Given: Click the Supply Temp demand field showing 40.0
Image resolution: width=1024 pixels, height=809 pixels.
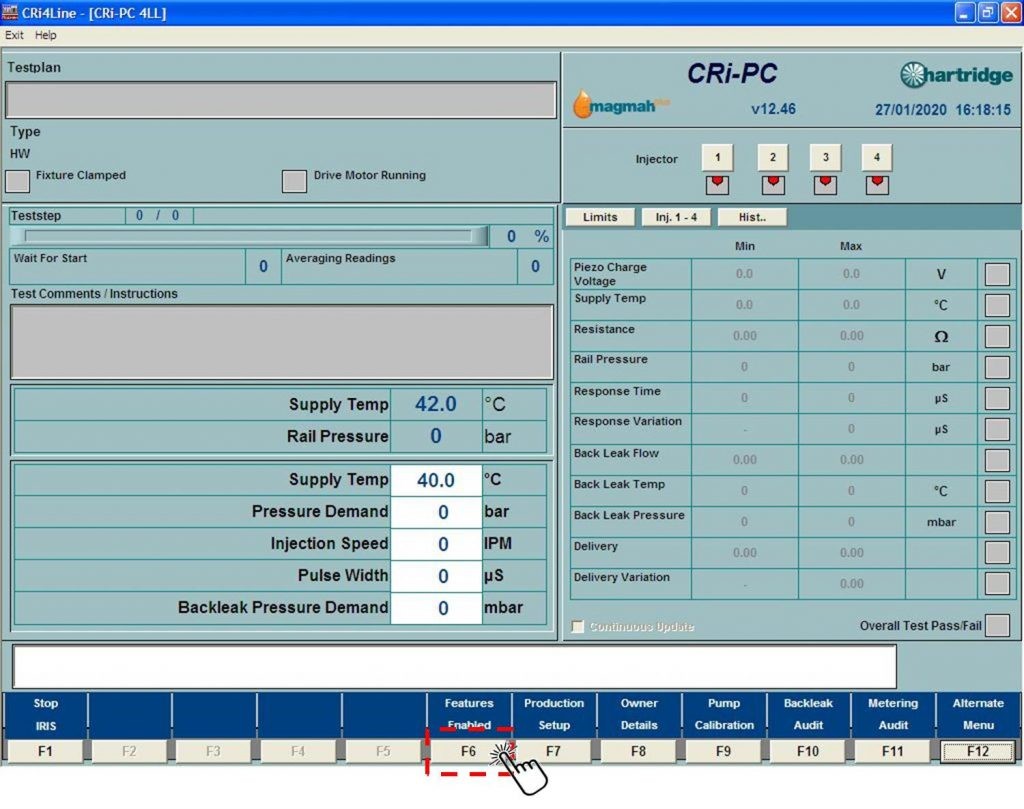Looking at the screenshot, I should point(436,480).
